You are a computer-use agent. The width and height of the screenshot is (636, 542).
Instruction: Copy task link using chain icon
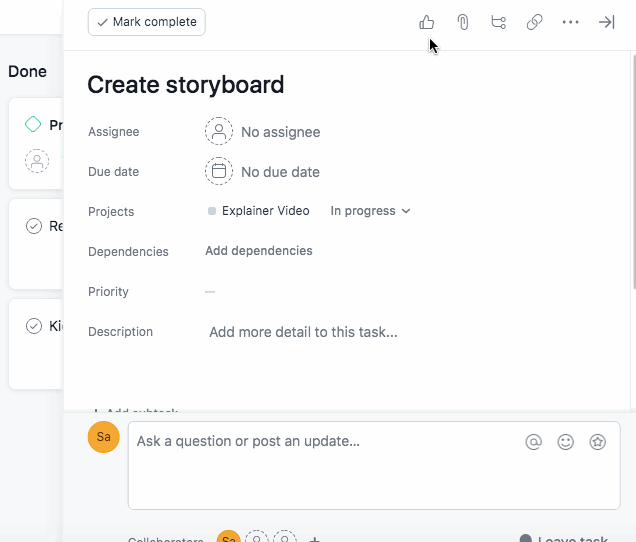(x=534, y=22)
